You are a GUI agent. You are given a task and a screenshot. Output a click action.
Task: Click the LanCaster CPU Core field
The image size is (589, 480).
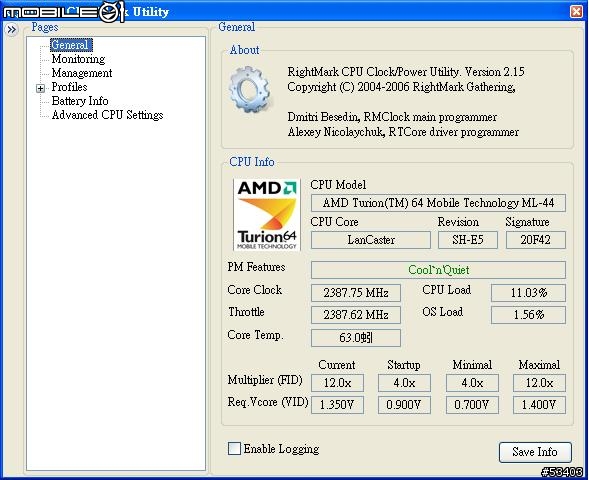click(371, 240)
